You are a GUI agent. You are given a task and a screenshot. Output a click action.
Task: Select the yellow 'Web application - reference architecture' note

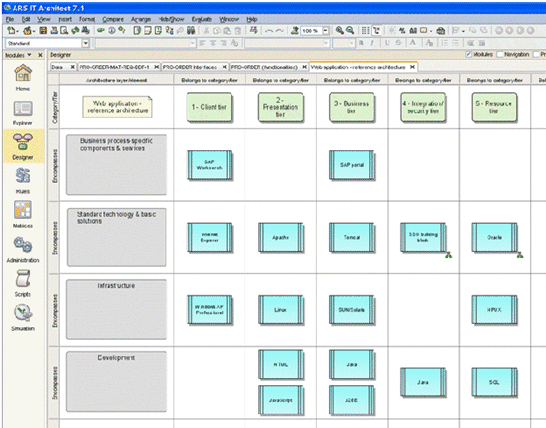[117, 107]
